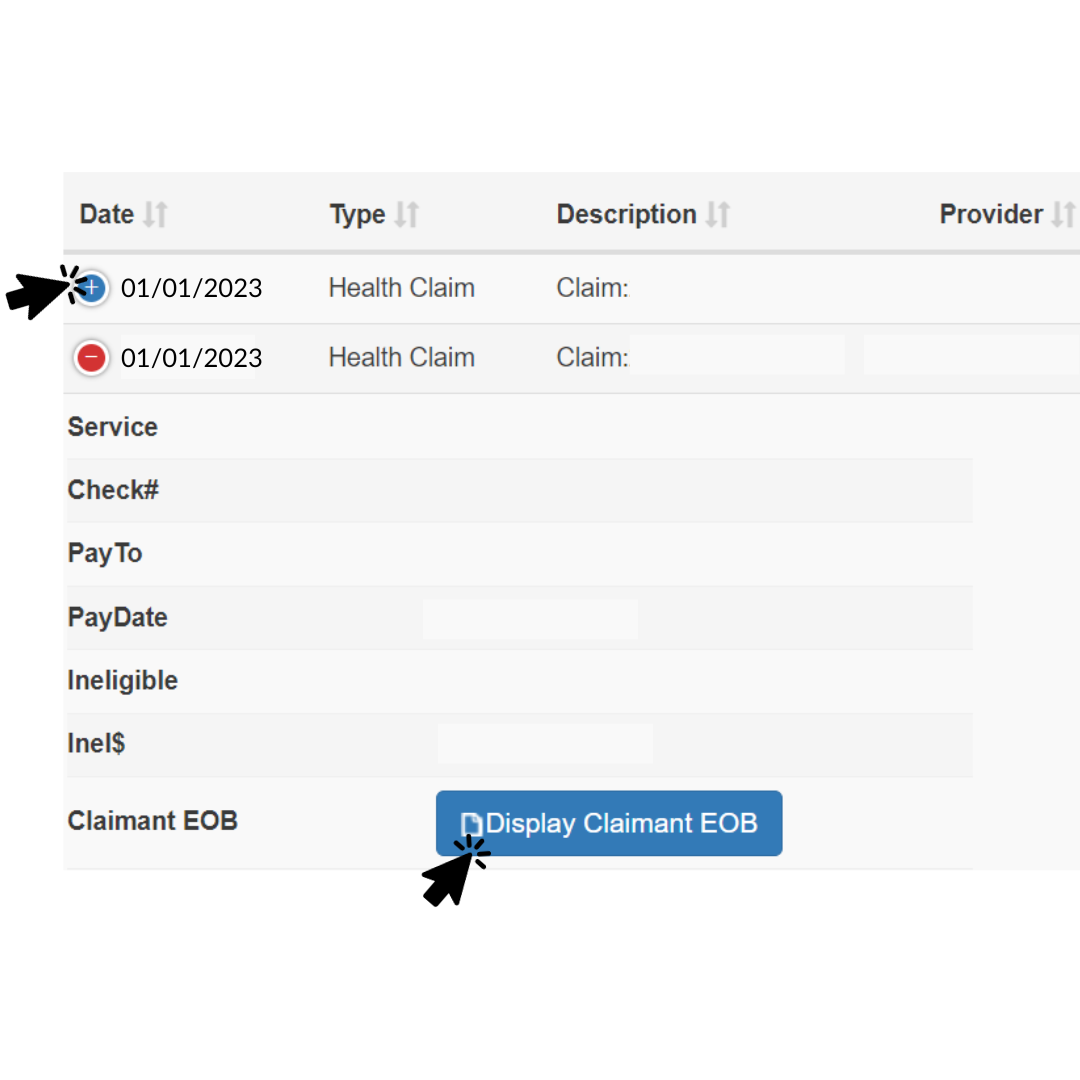1080x1080 pixels.
Task: Select the Type column header text
Action: [357, 215]
